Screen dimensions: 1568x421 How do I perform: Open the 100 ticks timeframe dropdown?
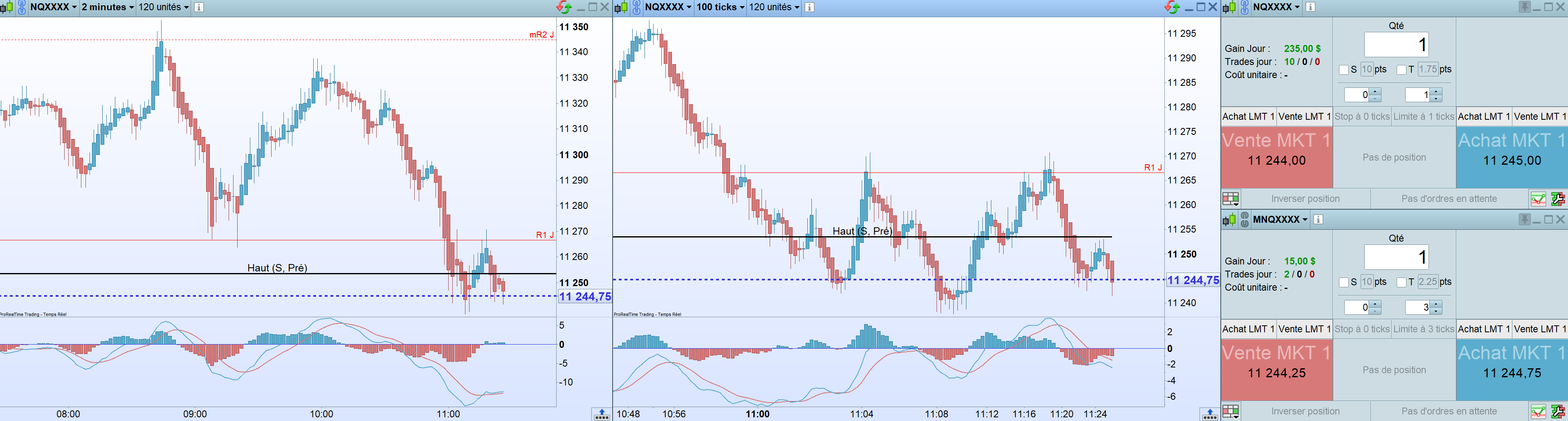pos(721,7)
